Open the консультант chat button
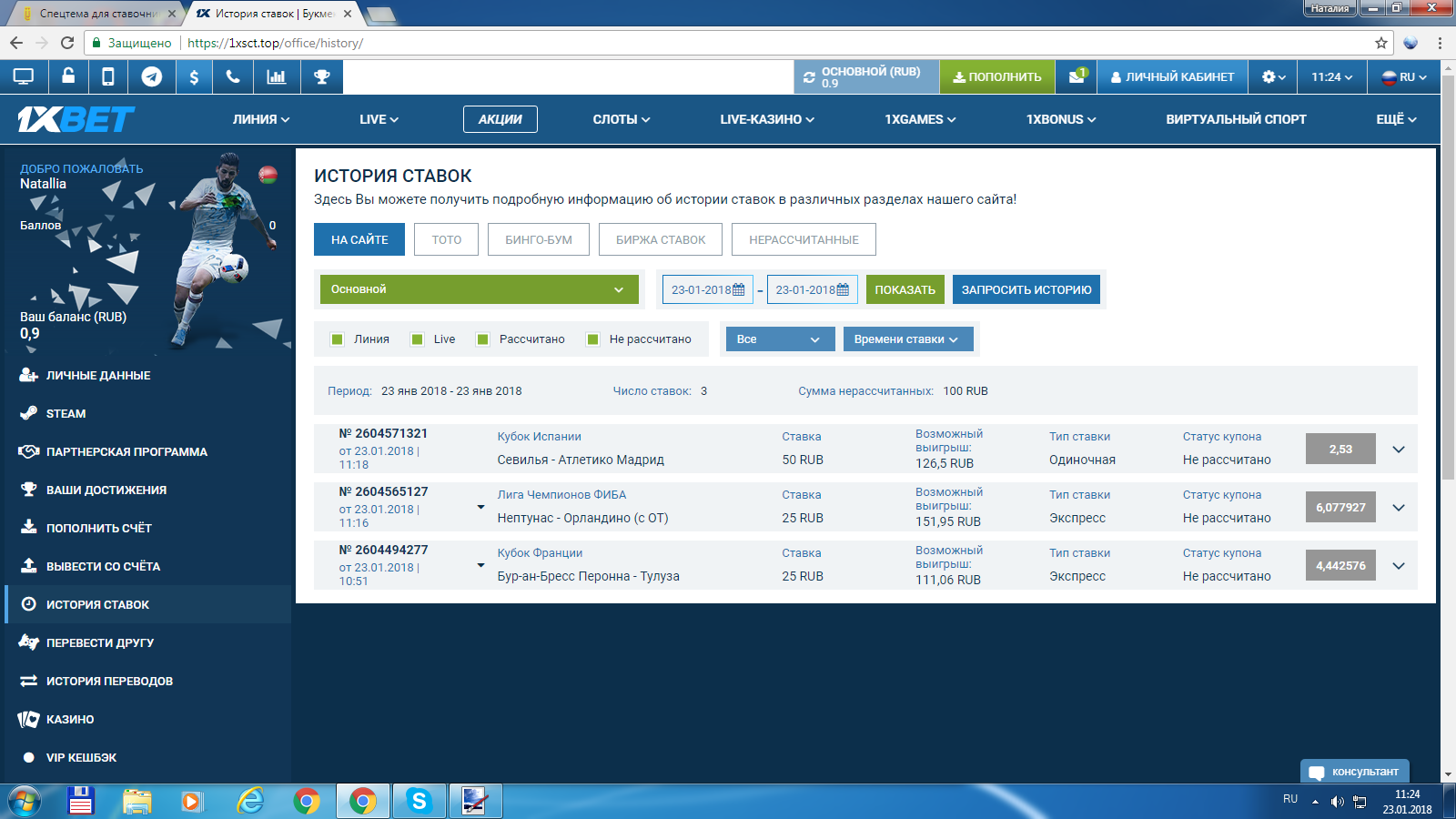Screen dimensions: 1456x819 (1355, 771)
